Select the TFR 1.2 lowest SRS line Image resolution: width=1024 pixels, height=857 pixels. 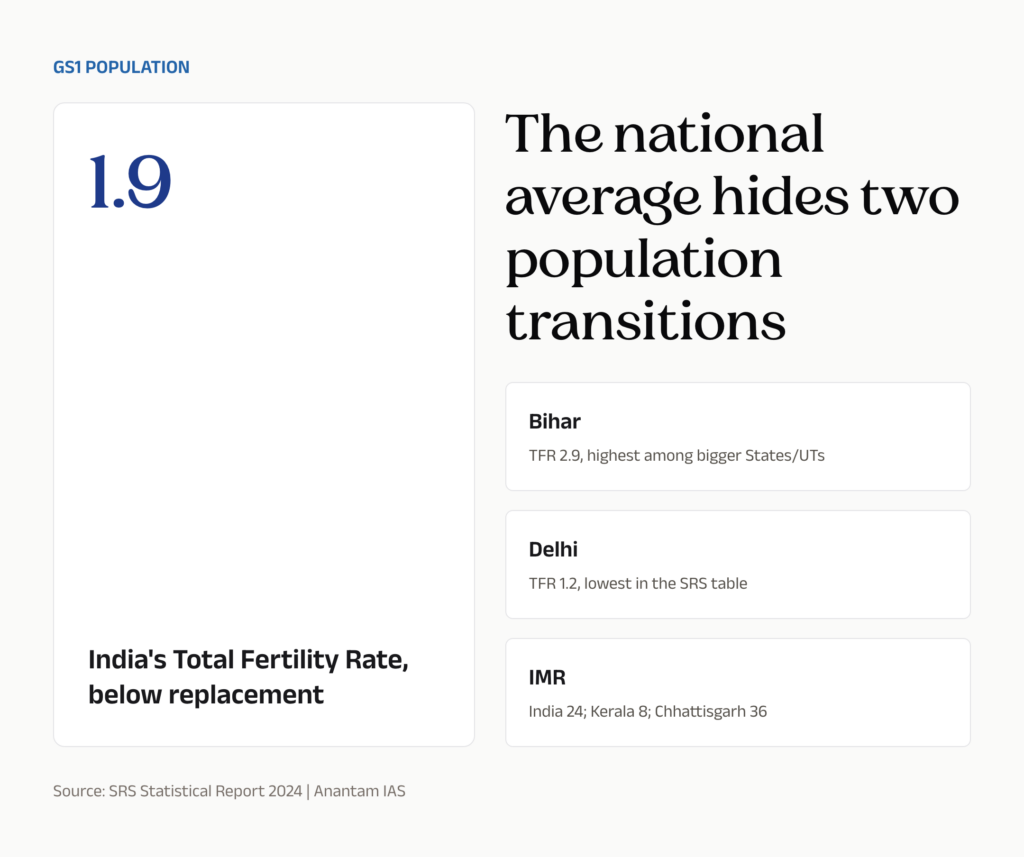[x=638, y=583]
